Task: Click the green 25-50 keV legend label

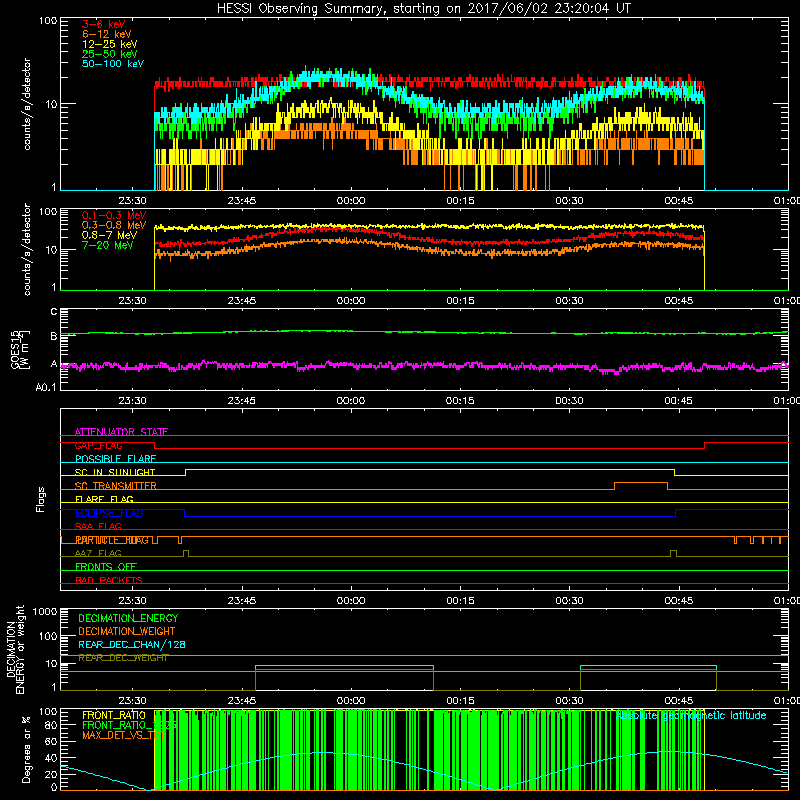Action: (109, 54)
